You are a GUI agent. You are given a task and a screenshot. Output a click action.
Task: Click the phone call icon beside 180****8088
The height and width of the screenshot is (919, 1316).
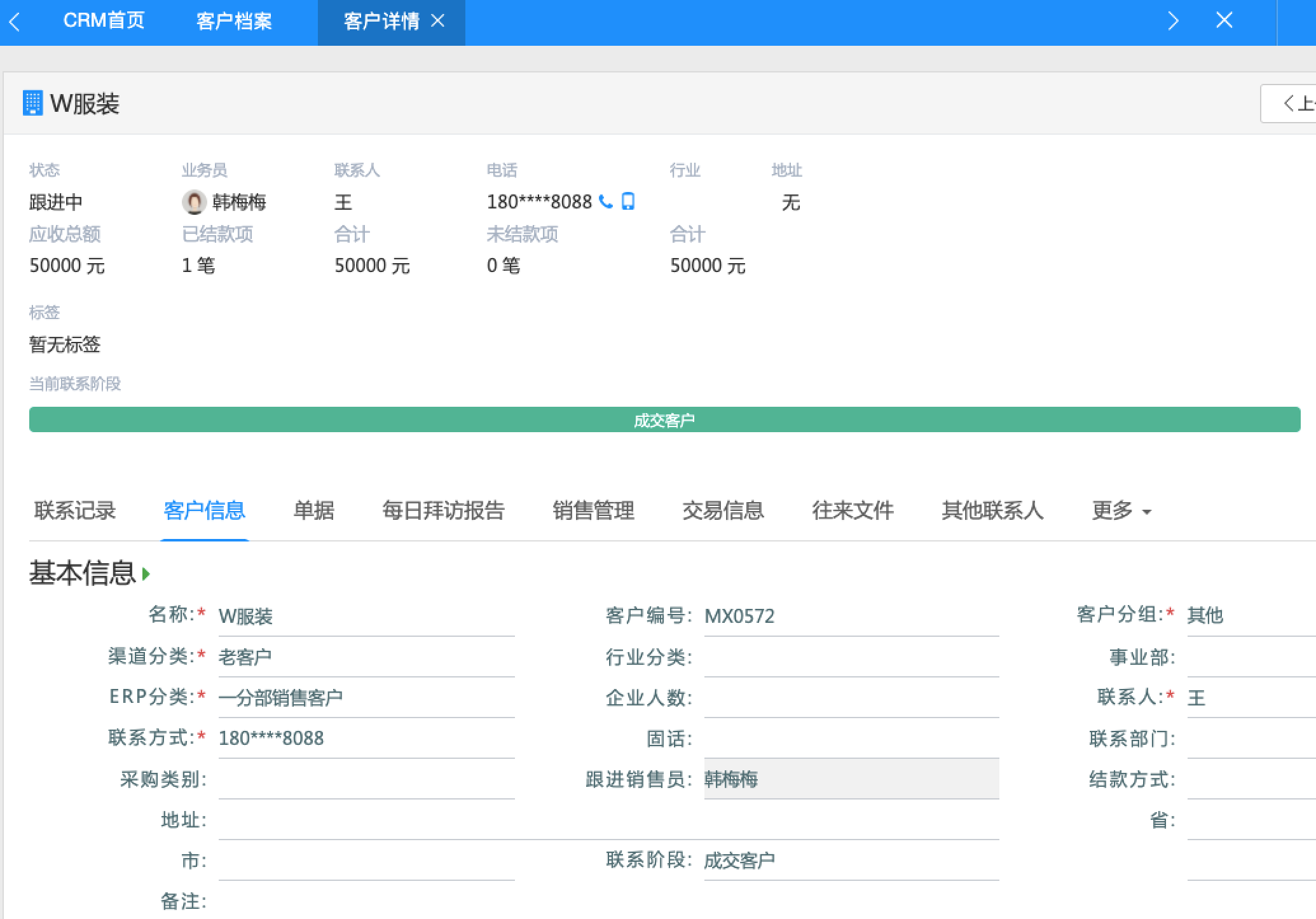(x=606, y=201)
